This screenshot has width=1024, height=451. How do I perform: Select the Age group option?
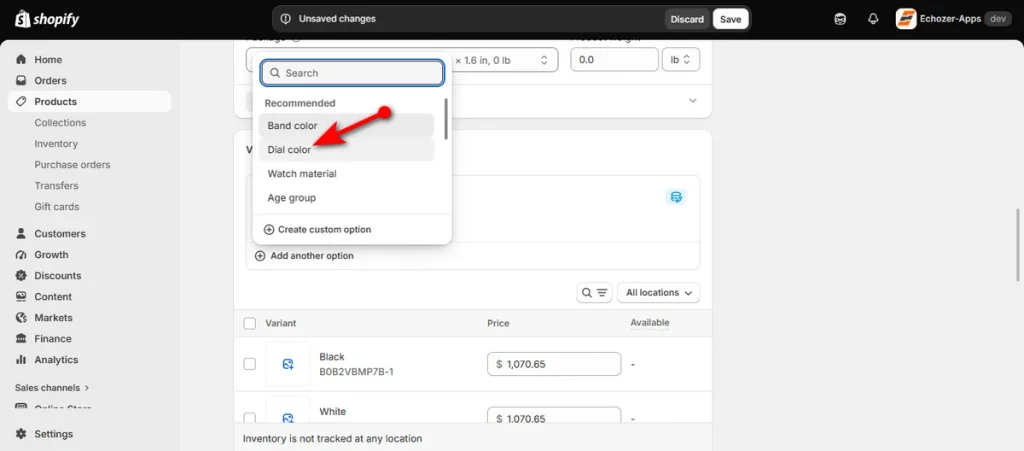coord(346,198)
